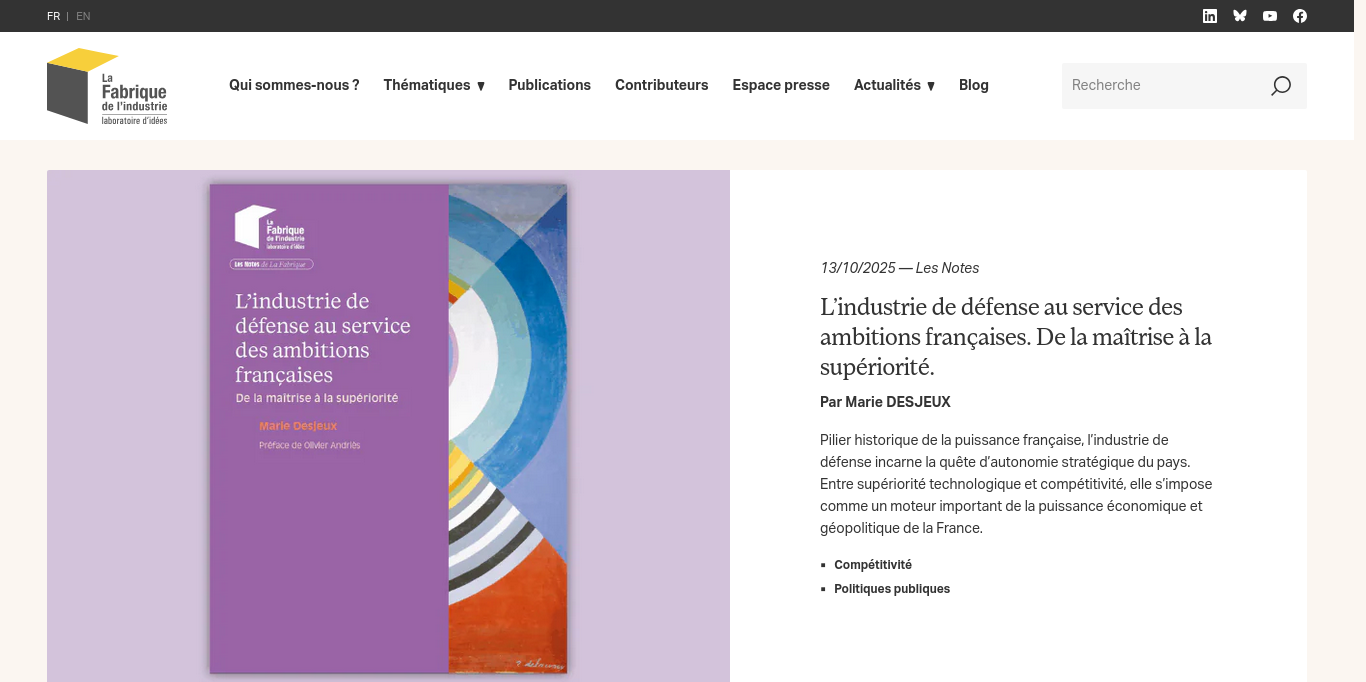The width and height of the screenshot is (1366, 682).
Task: Click the La Fabrique de l'industrie logo
Action: 107,85
